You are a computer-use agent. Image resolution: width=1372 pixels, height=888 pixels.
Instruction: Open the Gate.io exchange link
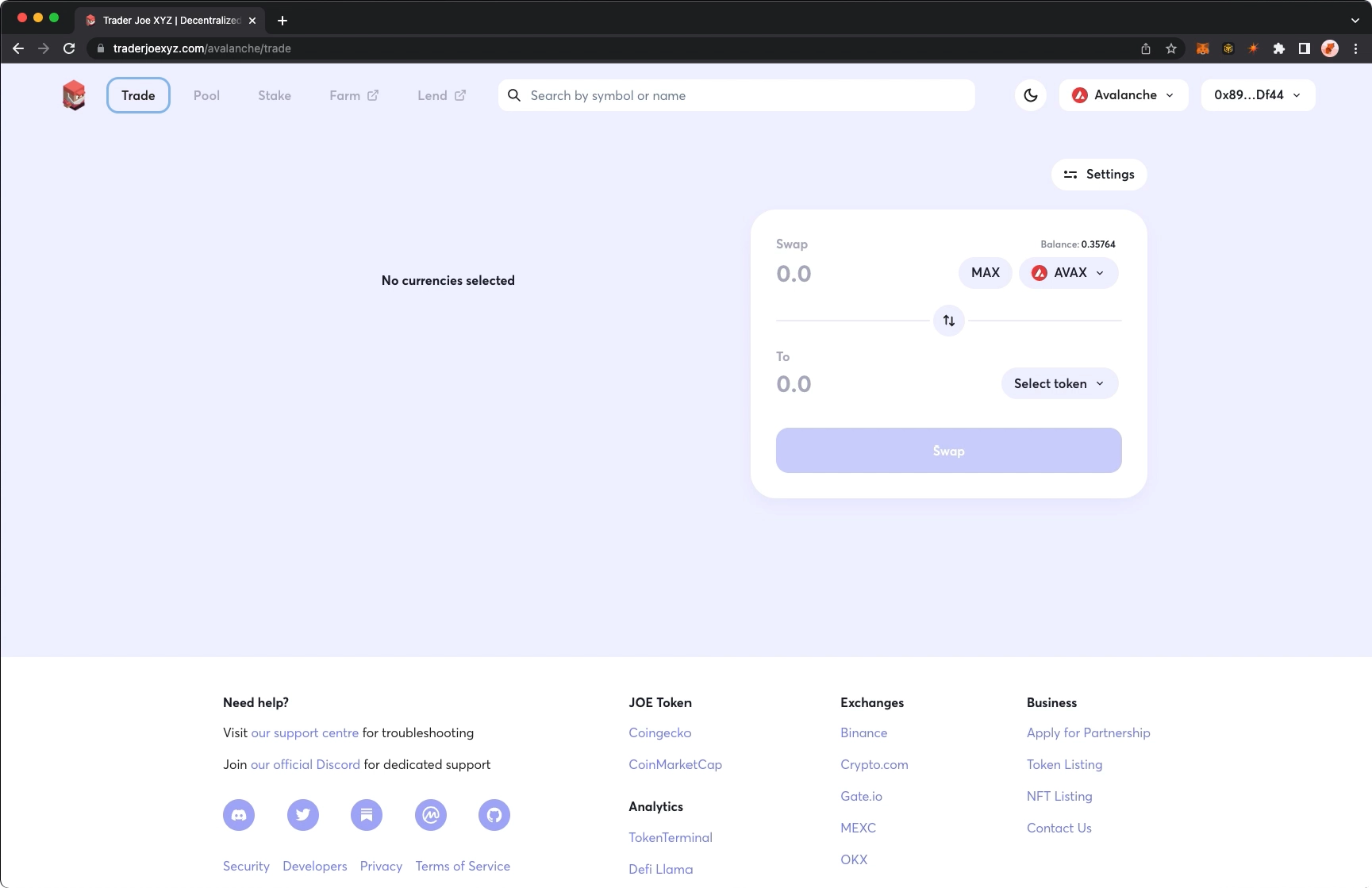(862, 796)
